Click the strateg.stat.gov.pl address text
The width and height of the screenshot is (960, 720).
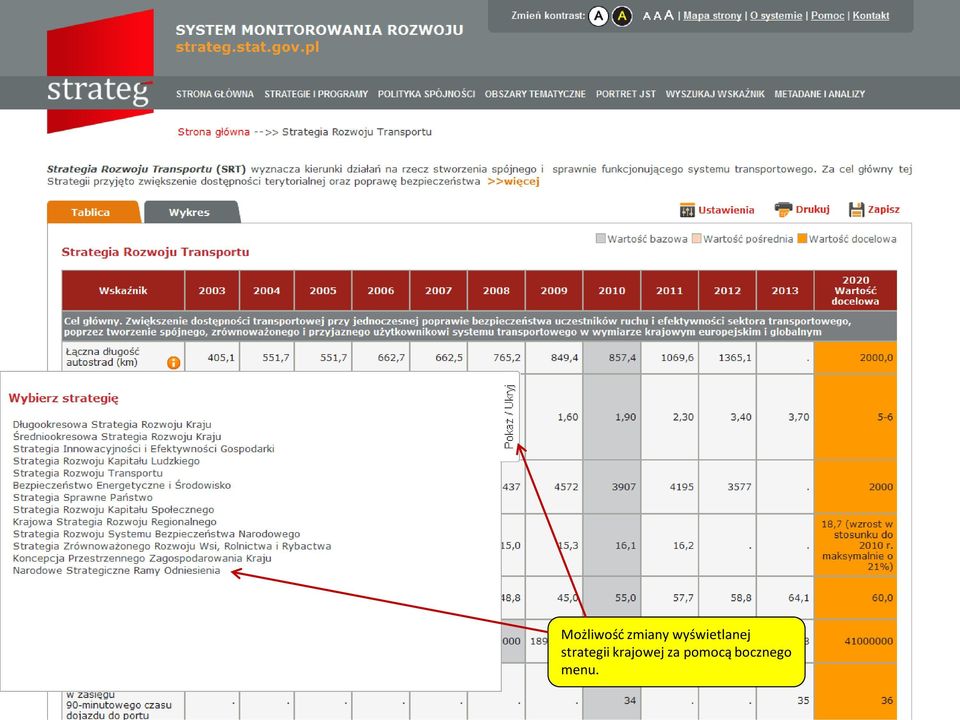click(x=247, y=47)
